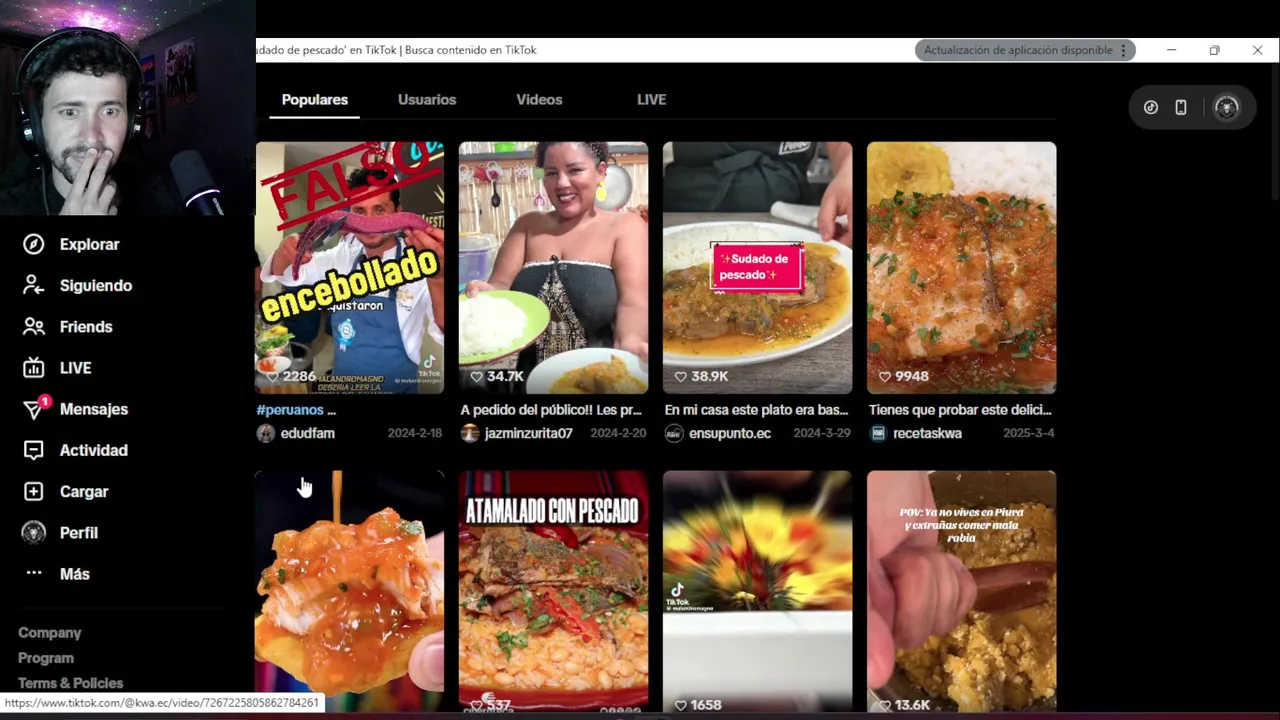This screenshot has height=720, width=1280.
Task: Play the recetaskwa fish with rice thumbnail
Action: point(961,267)
